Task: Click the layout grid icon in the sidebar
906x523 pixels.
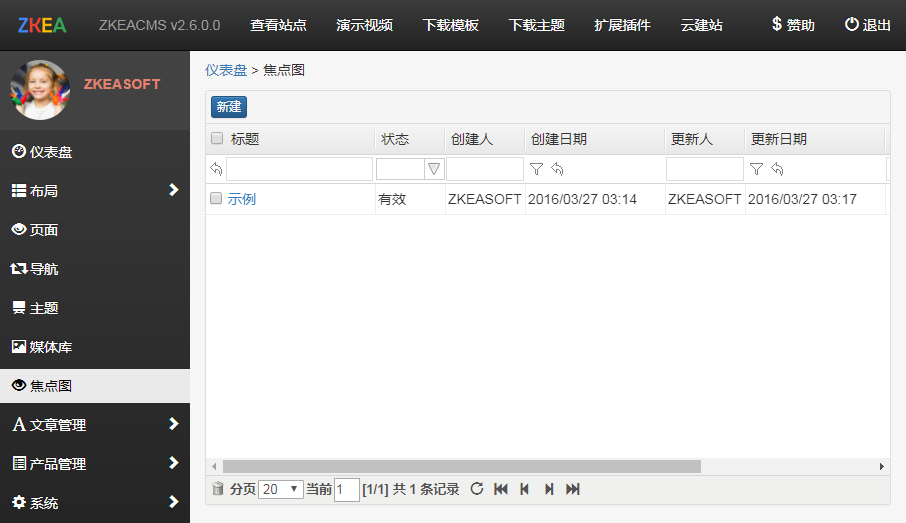Action: [x=19, y=191]
